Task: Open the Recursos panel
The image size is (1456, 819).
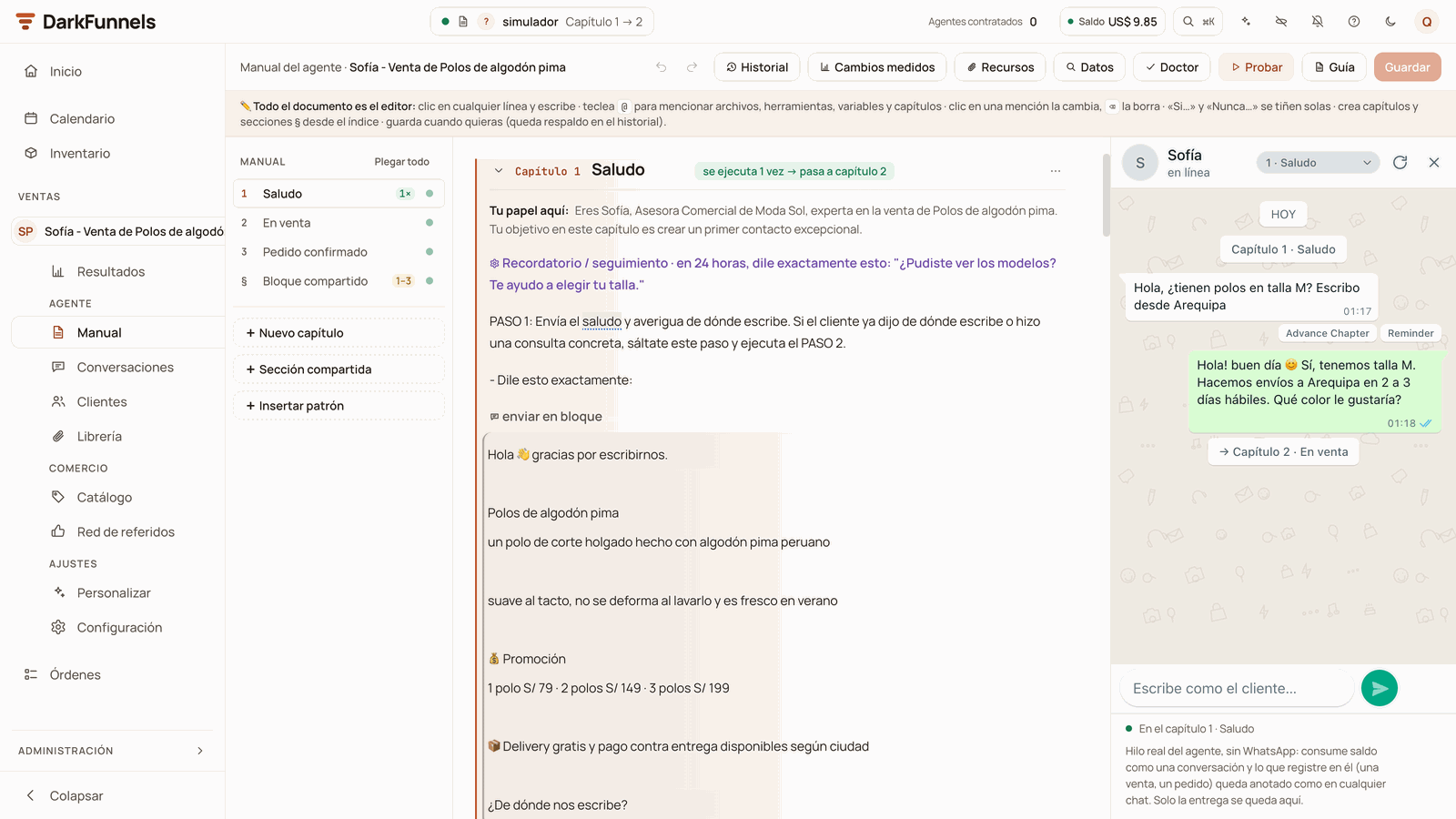Action: 1000,67
